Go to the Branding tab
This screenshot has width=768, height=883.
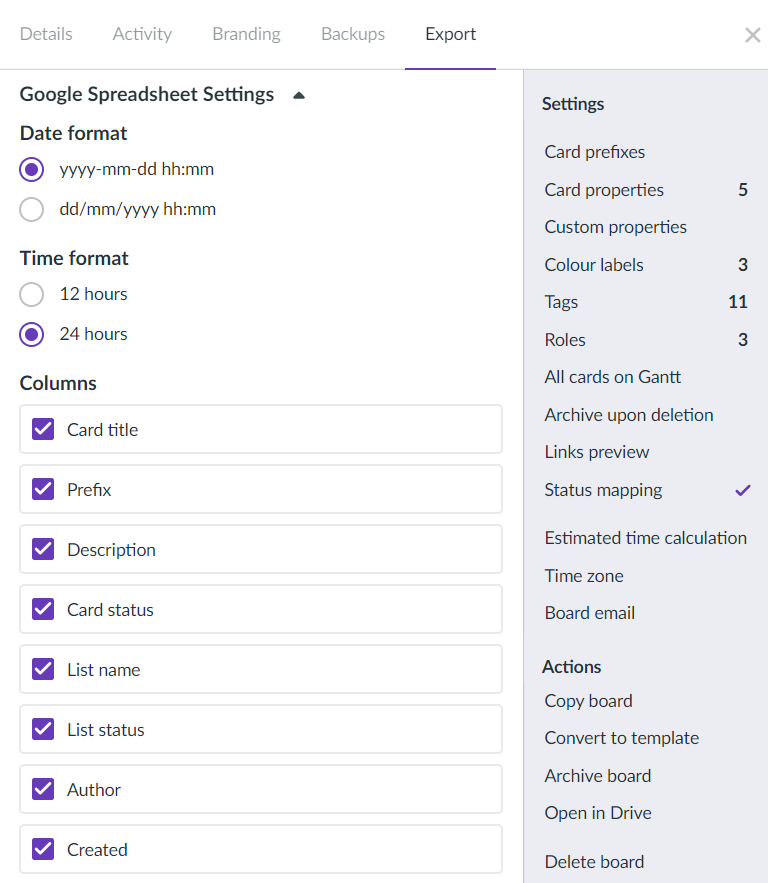coord(247,34)
